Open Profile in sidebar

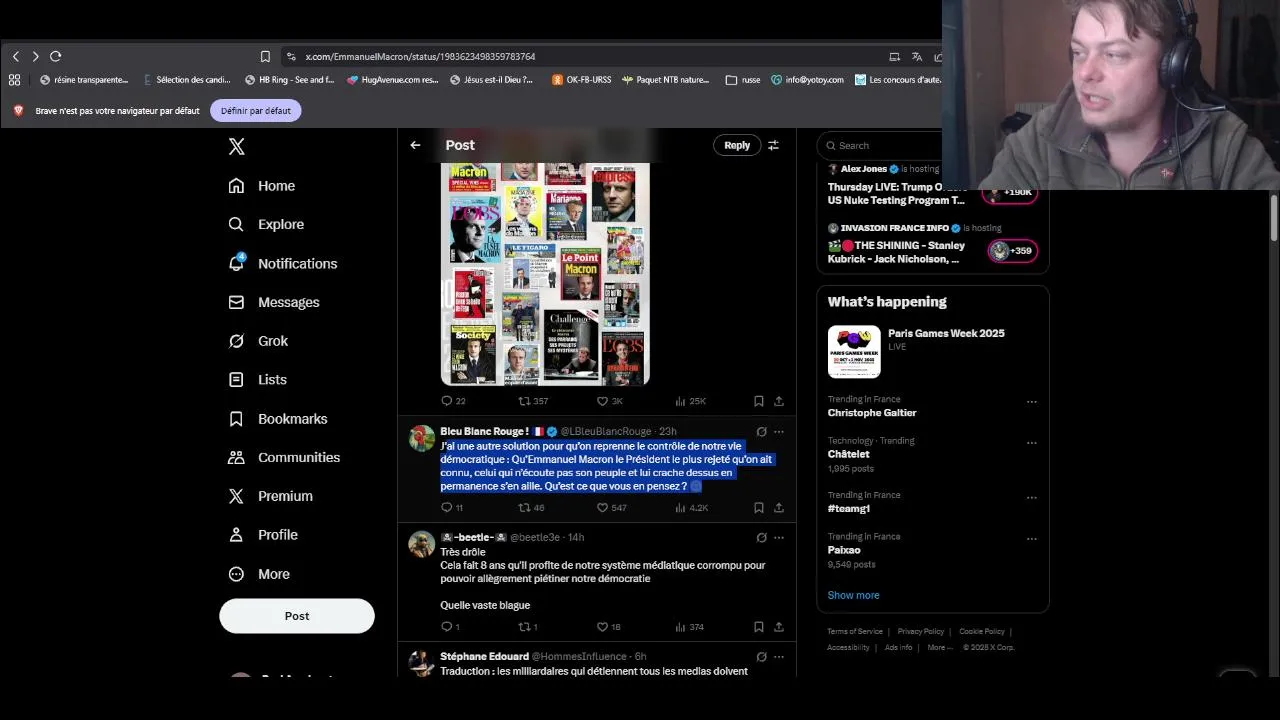263,535
